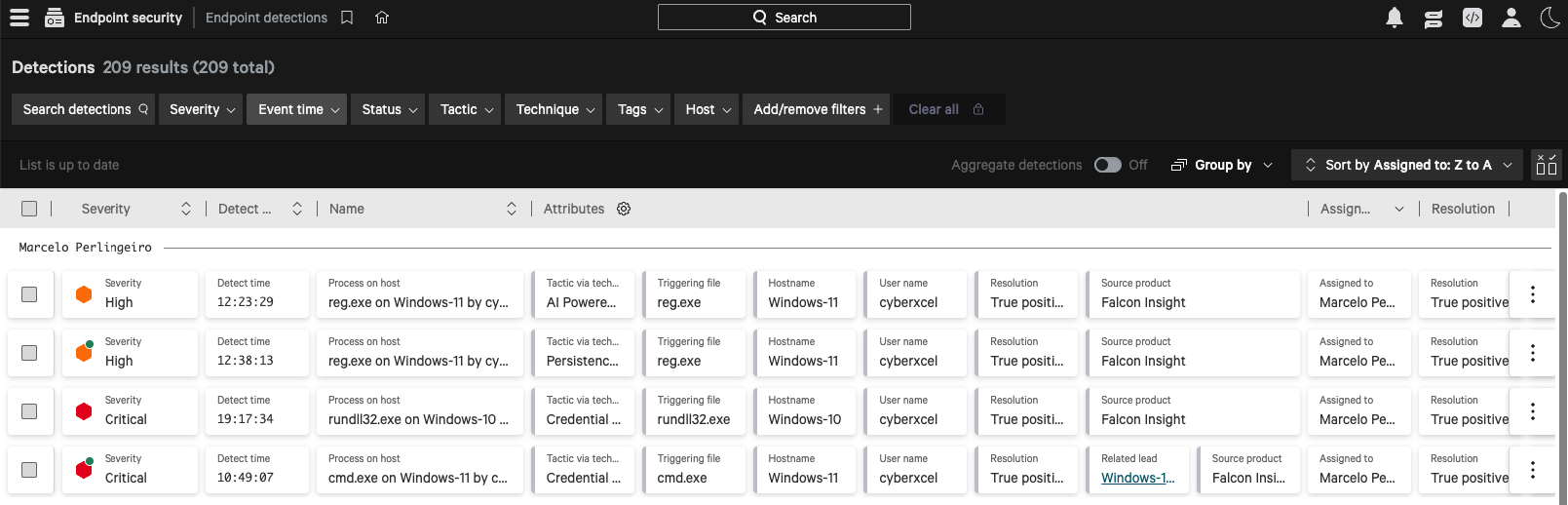Viewport: 1568px width, 505px height.
Task: Open actions menu for 12:23:29 detection
Action: click(1533, 293)
